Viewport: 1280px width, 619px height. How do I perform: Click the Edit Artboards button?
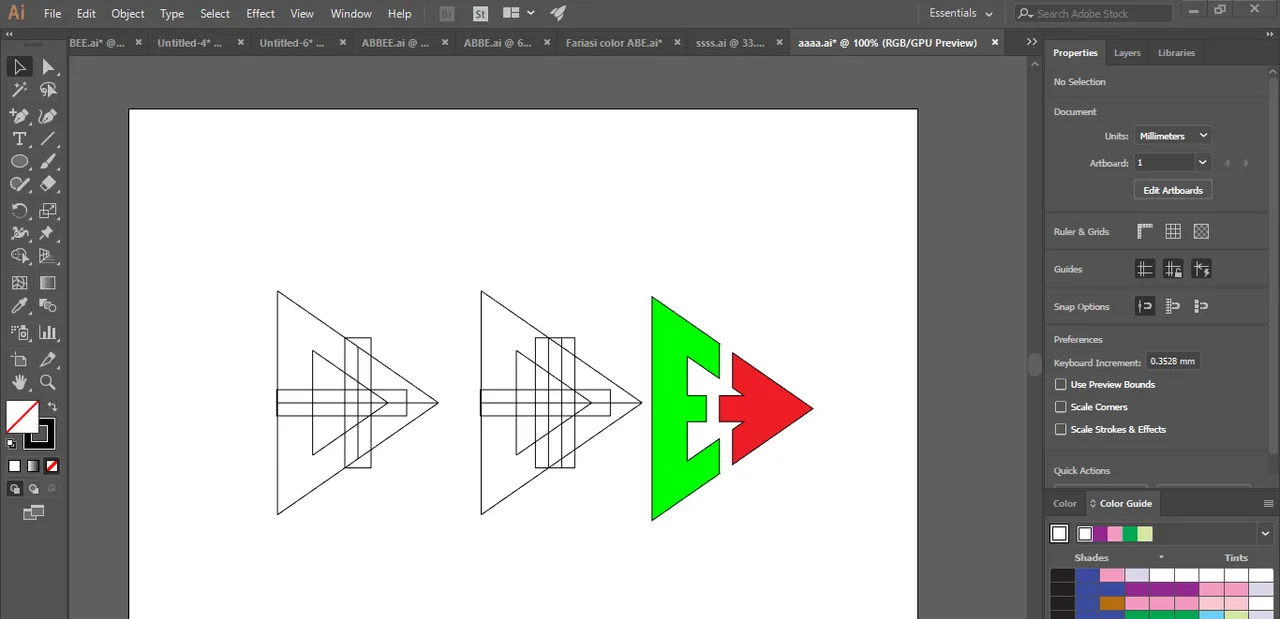pos(1173,190)
